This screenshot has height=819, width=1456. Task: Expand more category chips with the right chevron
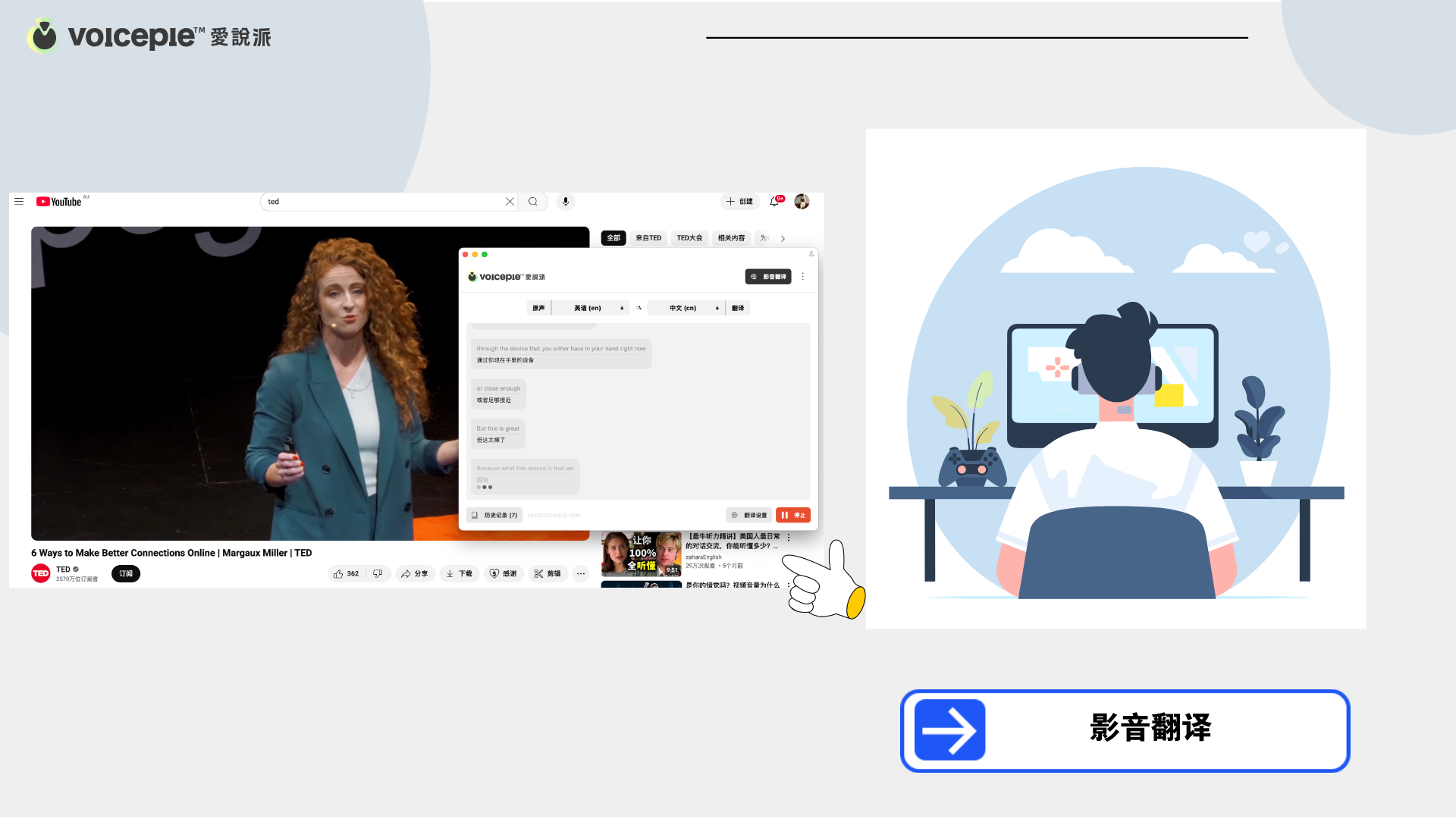tap(783, 238)
